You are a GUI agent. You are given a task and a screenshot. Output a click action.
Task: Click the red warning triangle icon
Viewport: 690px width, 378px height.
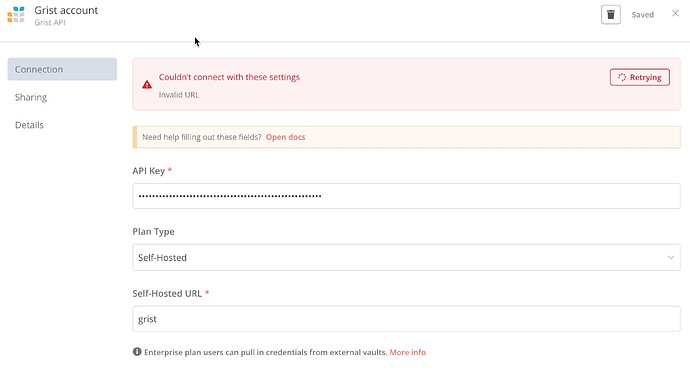click(147, 84)
